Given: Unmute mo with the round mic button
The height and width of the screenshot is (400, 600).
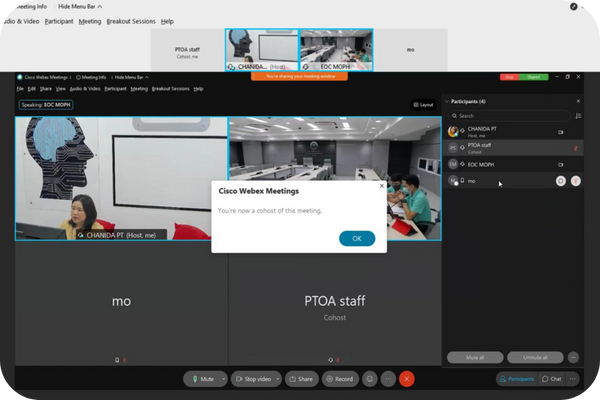Looking at the screenshot, I should [576, 181].
